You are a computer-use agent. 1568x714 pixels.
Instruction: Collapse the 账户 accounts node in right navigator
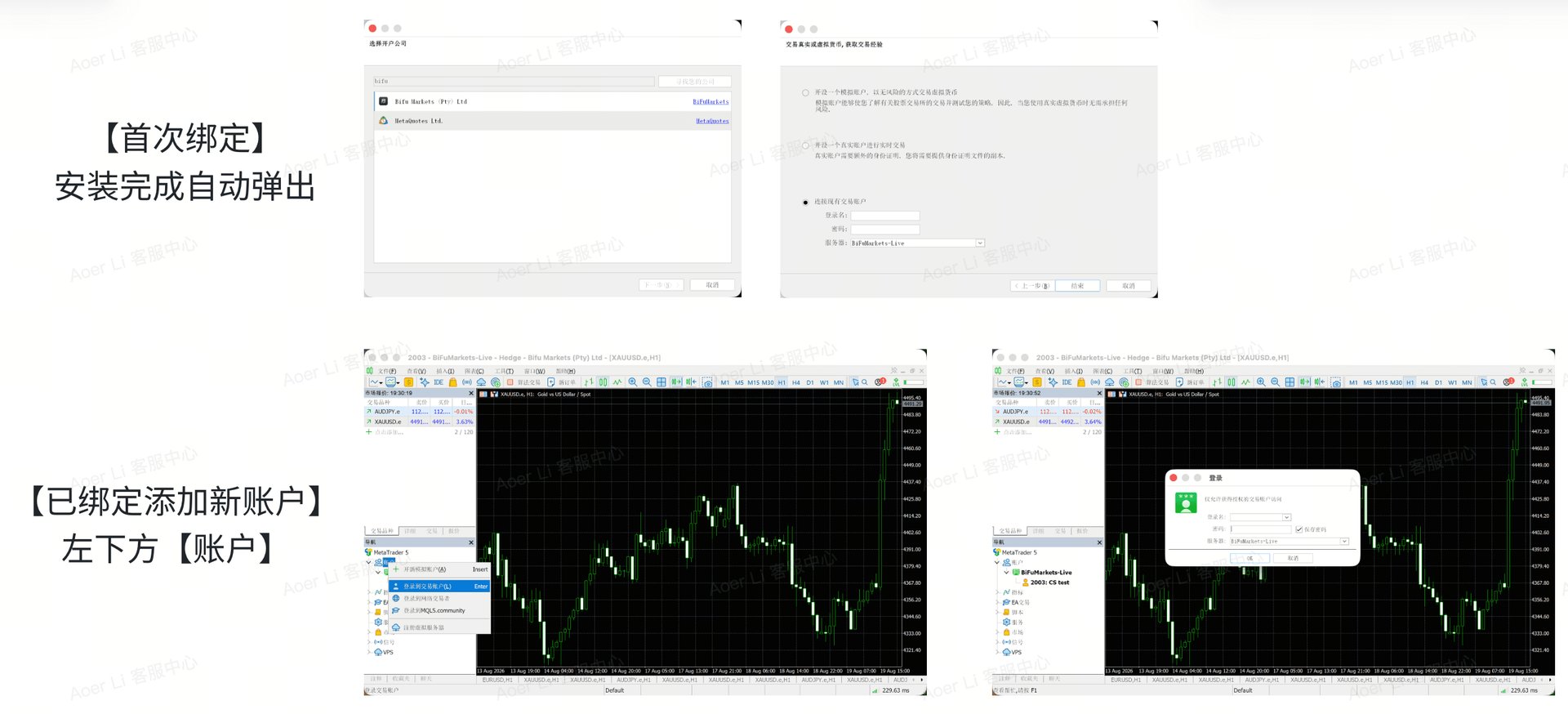tap(997, 562)
